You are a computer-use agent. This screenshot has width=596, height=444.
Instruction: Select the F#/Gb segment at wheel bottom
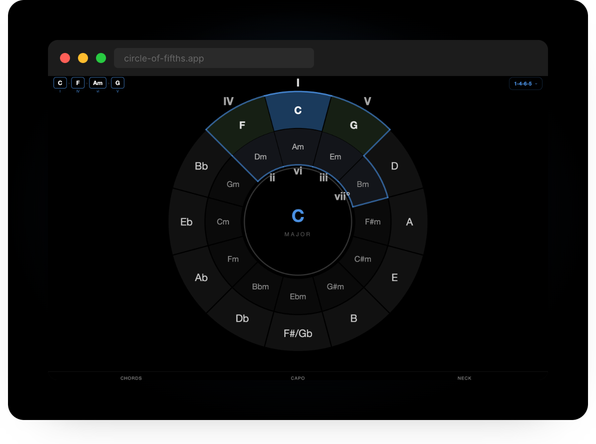click(x=298, y=333)
